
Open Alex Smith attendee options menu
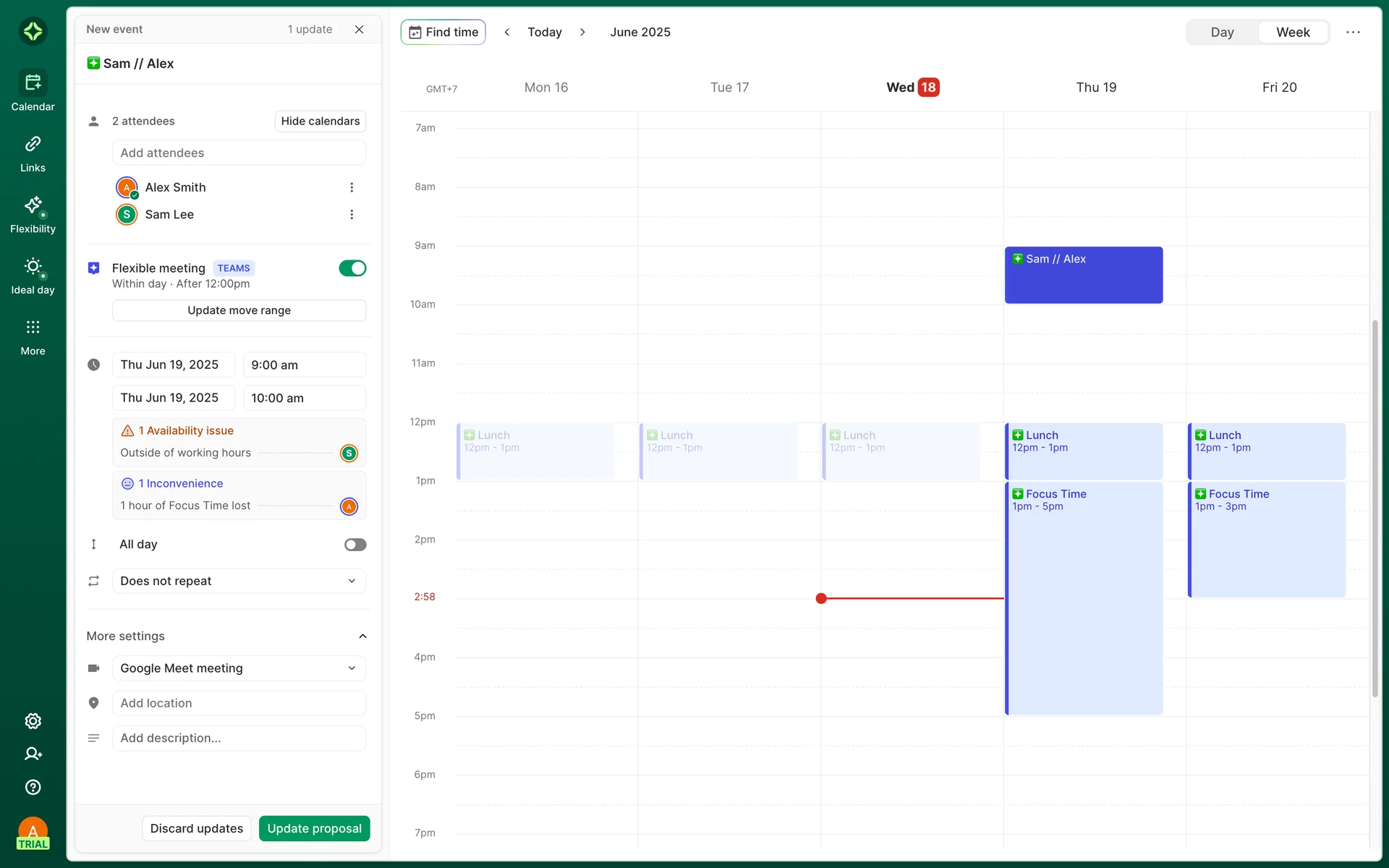(352, 187)
